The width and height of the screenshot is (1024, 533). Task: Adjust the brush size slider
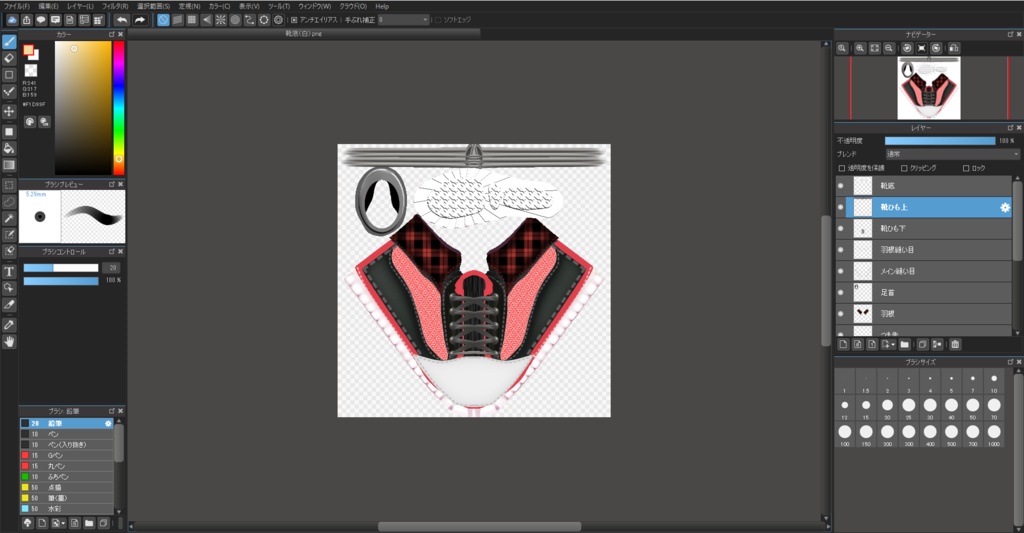tap(61, 268)
